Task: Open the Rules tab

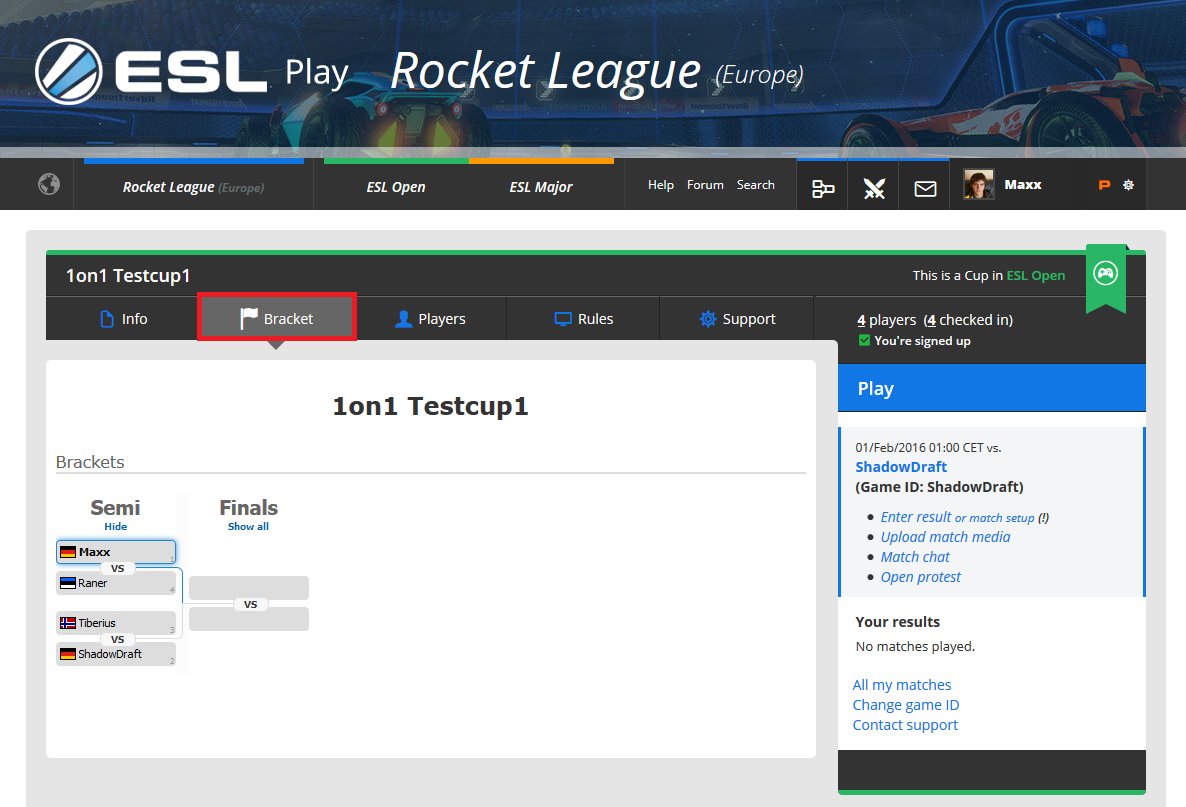Action: (583, 319)
